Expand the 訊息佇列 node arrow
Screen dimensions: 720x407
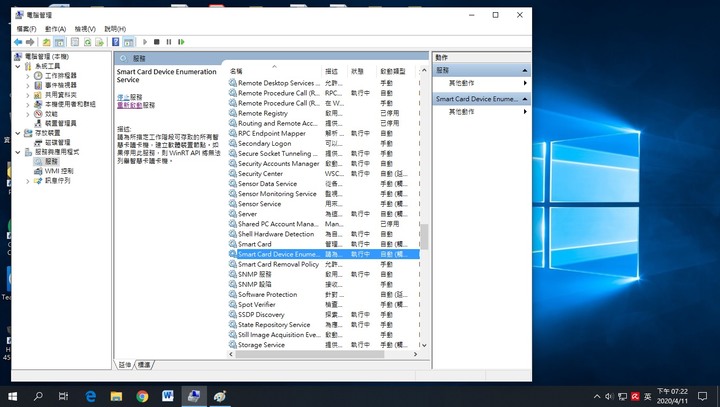(x=28, y=181)
